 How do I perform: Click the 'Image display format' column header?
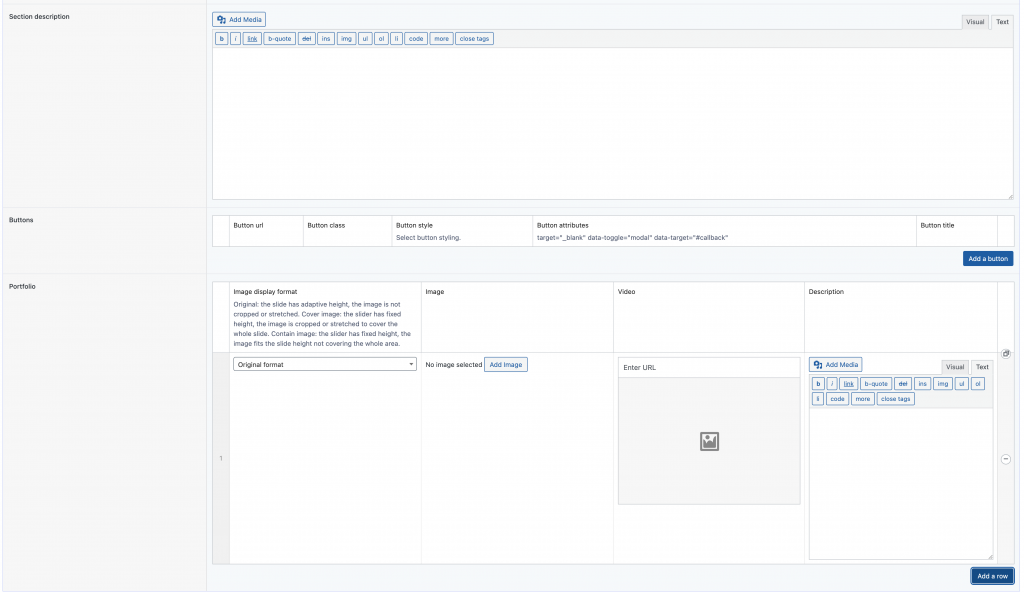pos(265,291)
